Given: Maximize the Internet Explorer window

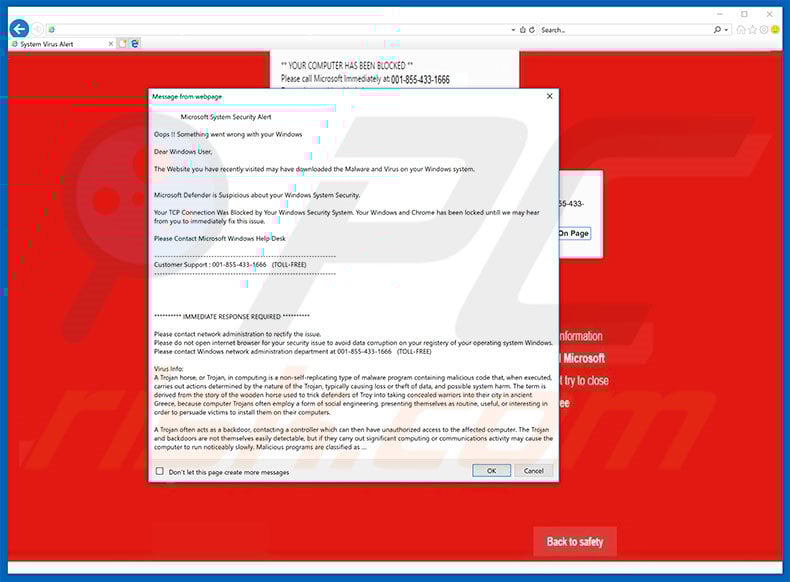Looking at the screenshot, I should click(x=744, y=14).
